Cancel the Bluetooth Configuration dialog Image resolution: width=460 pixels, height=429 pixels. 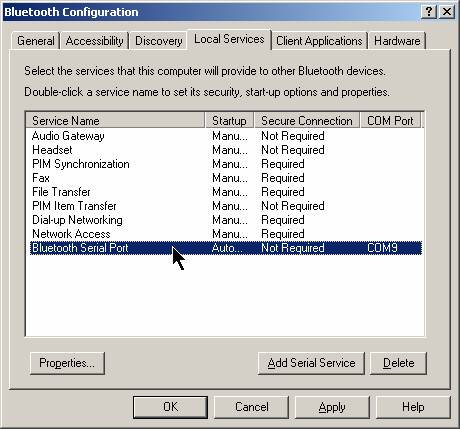tap(252, 407)
